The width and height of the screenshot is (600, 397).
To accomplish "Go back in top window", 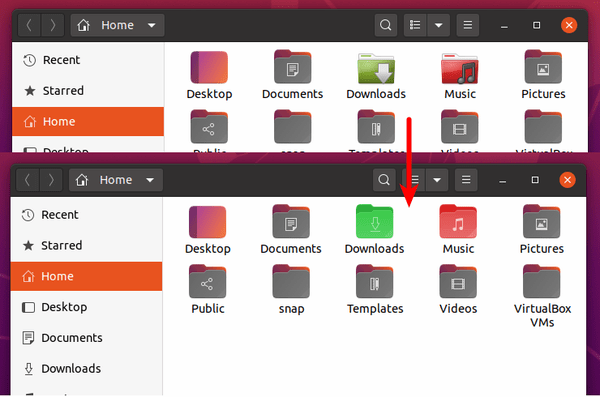I will click(29, 25).
